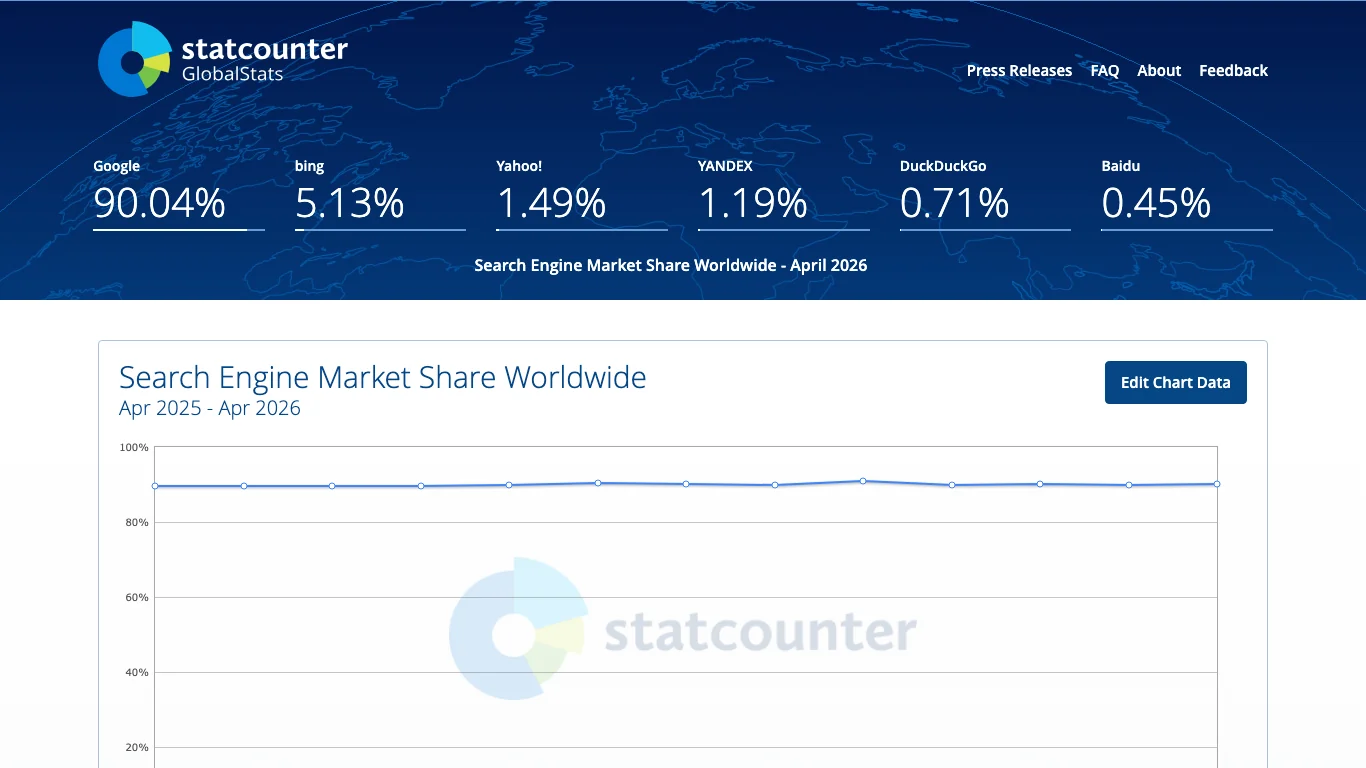
Task: Click the 40% y-axis label
Action: (137, 672)
